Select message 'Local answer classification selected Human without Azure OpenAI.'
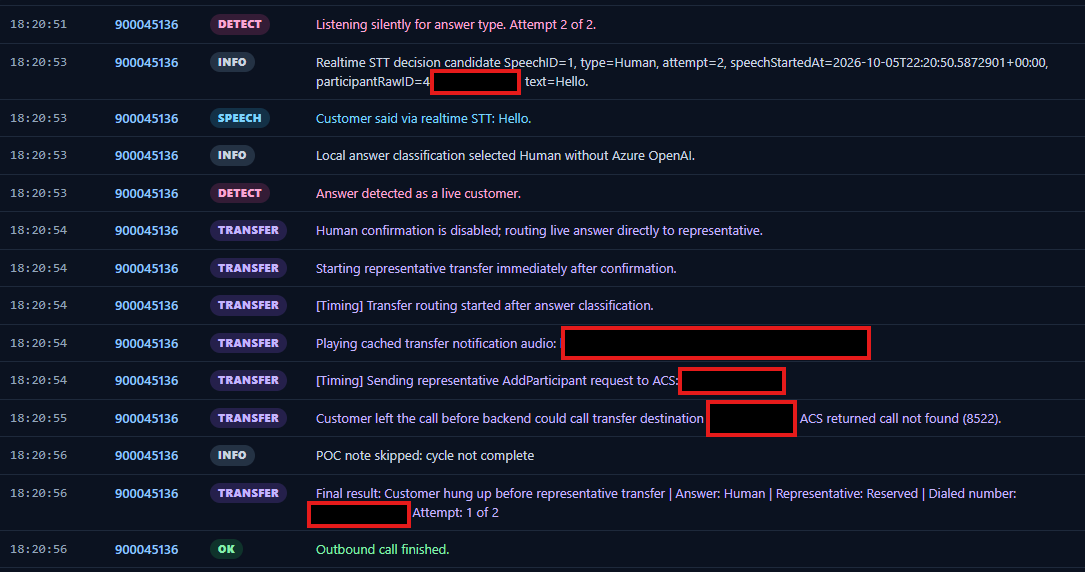 pyautogui.click(x=505, y=156)
